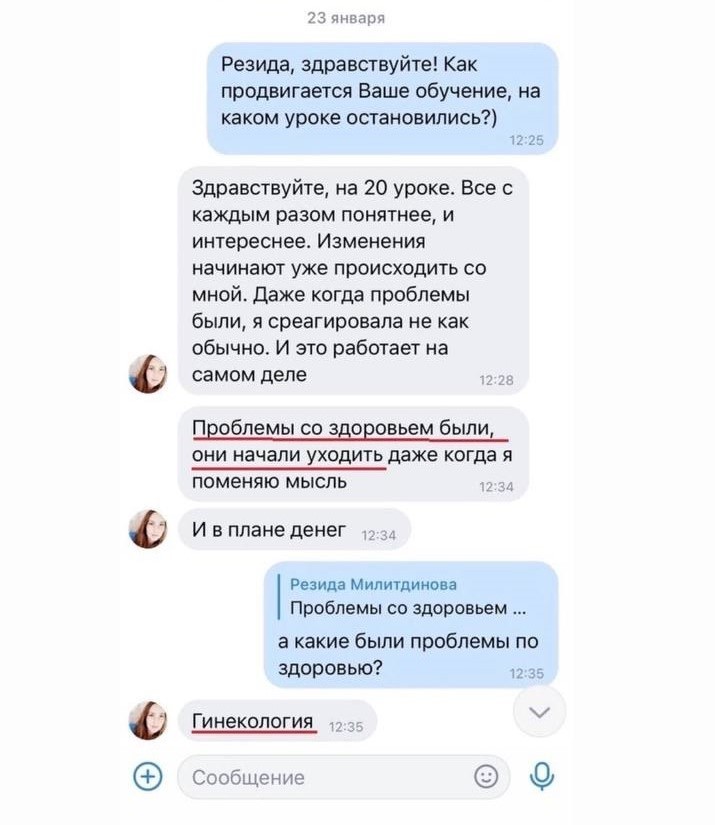Tap the 12:25 timestamp on first message

pyautogui.click(x=526, y=140)
